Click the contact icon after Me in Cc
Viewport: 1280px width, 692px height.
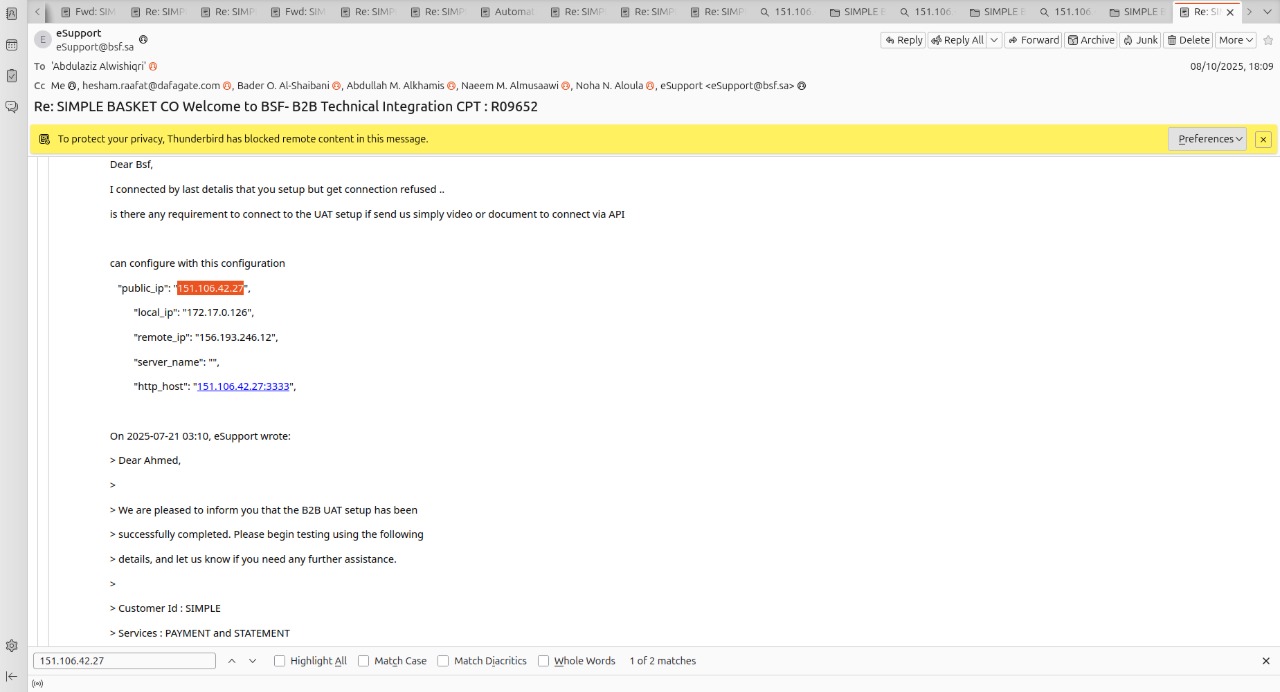point(73,86)
